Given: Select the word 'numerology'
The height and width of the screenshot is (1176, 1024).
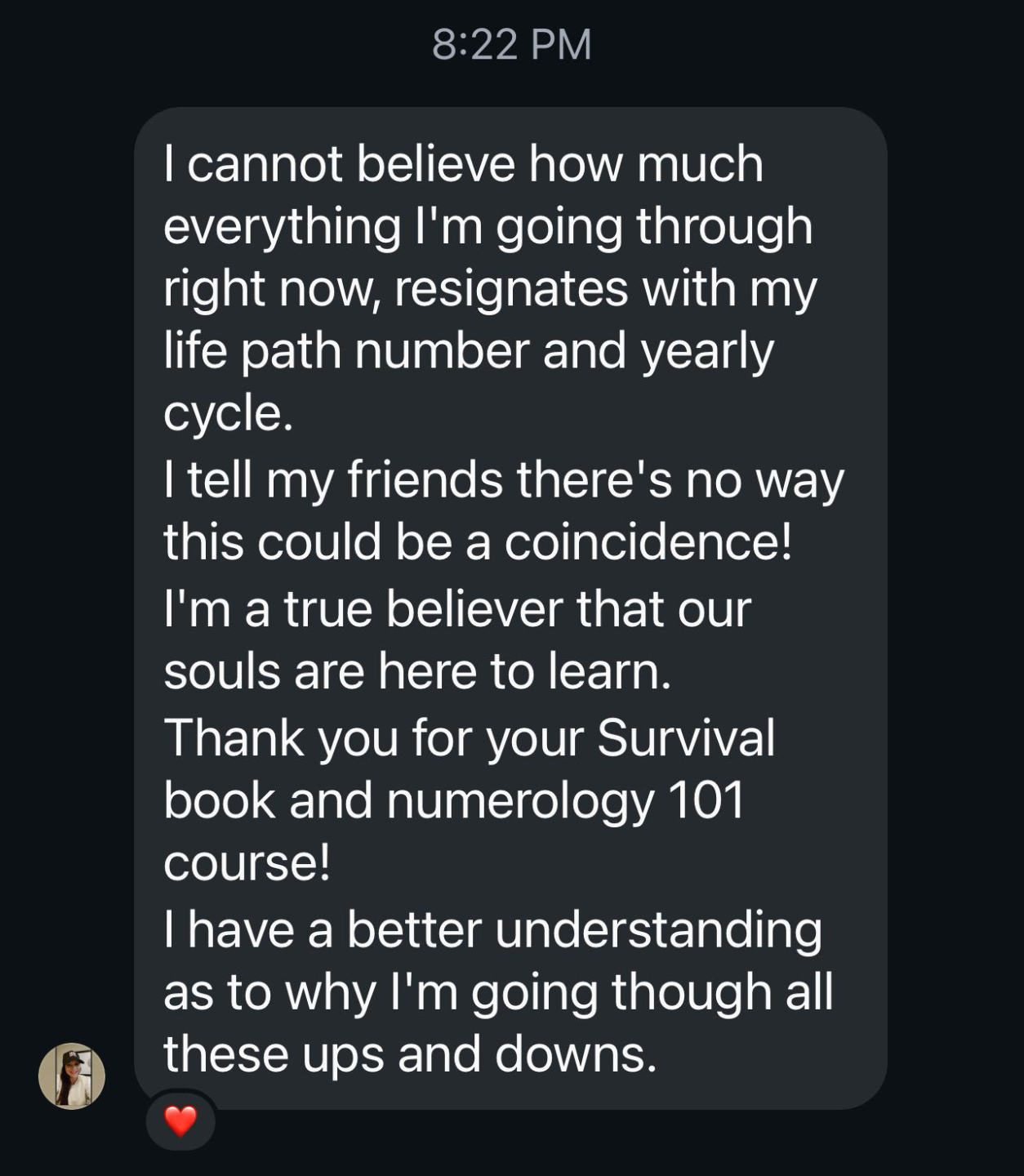Looking at the screenshot, I should point(520,800).
